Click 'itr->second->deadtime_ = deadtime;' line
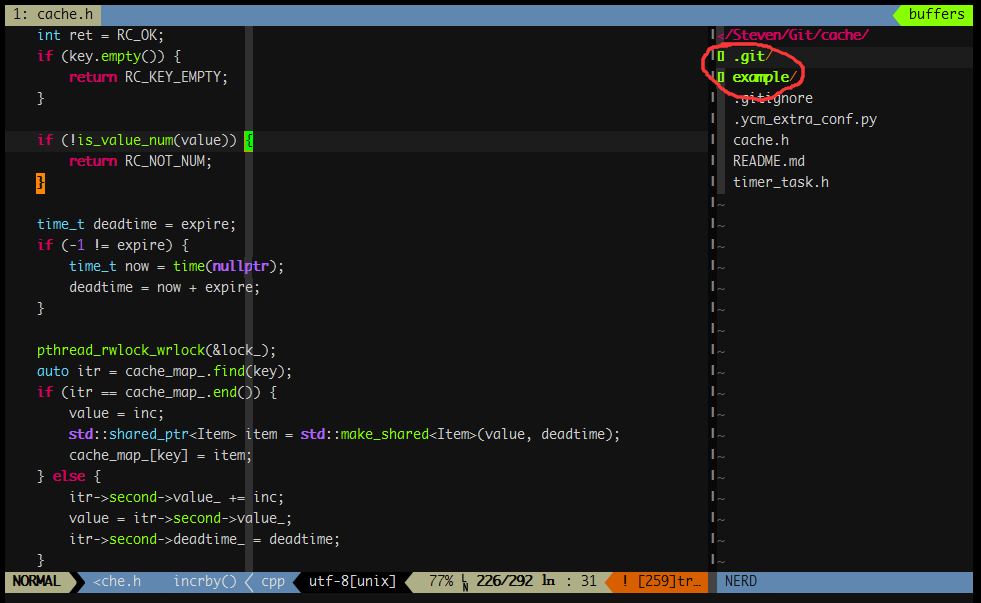 pyautogui.click(x=204, y=539)
